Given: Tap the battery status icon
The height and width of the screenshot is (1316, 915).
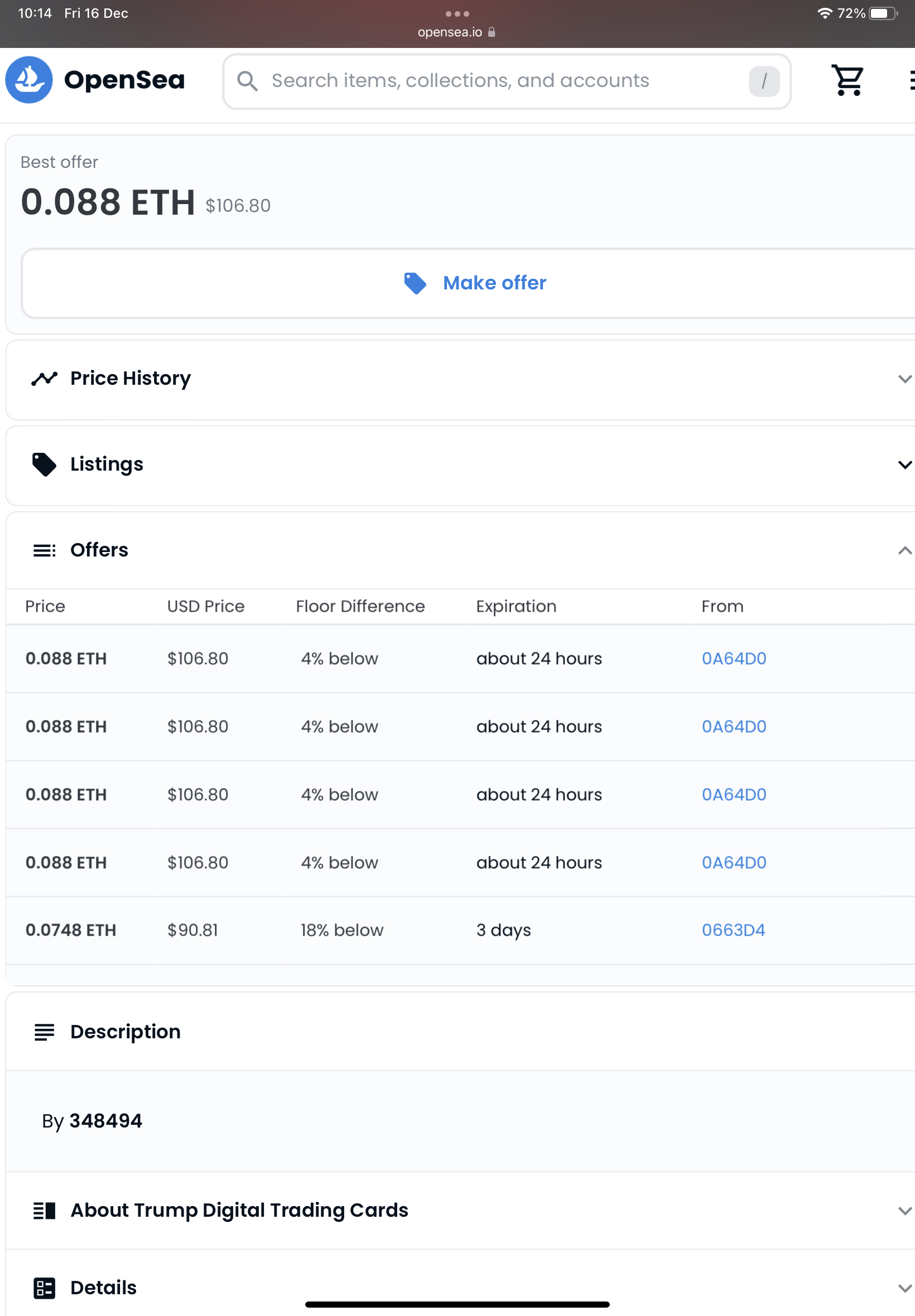Looking at the screenshot, I should tap(883, 13).
